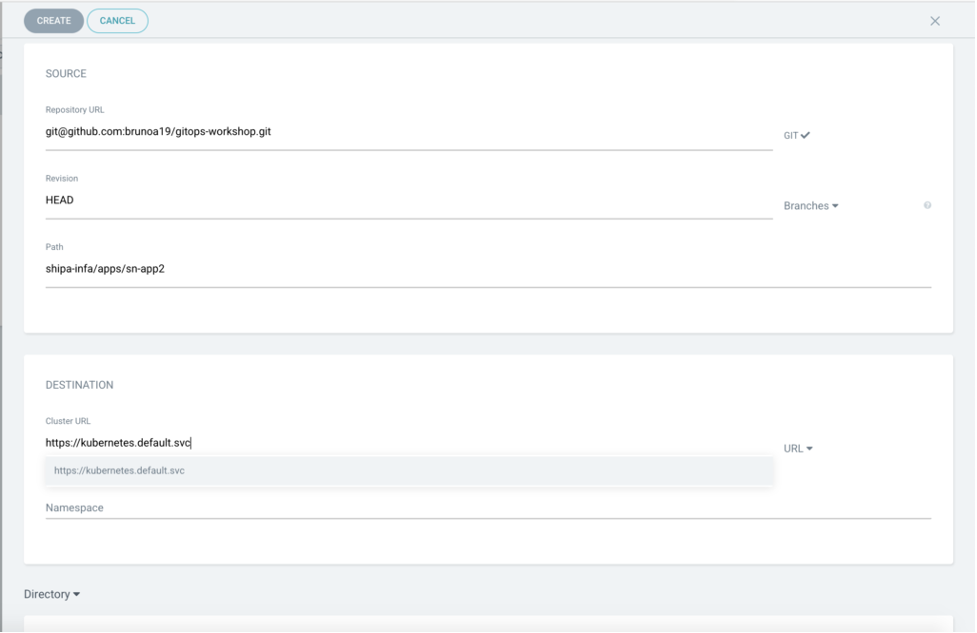Screen dimensions: 977x633
Task: Click the checkmark icon next to GIT
Action: click(x=805, y=135)
